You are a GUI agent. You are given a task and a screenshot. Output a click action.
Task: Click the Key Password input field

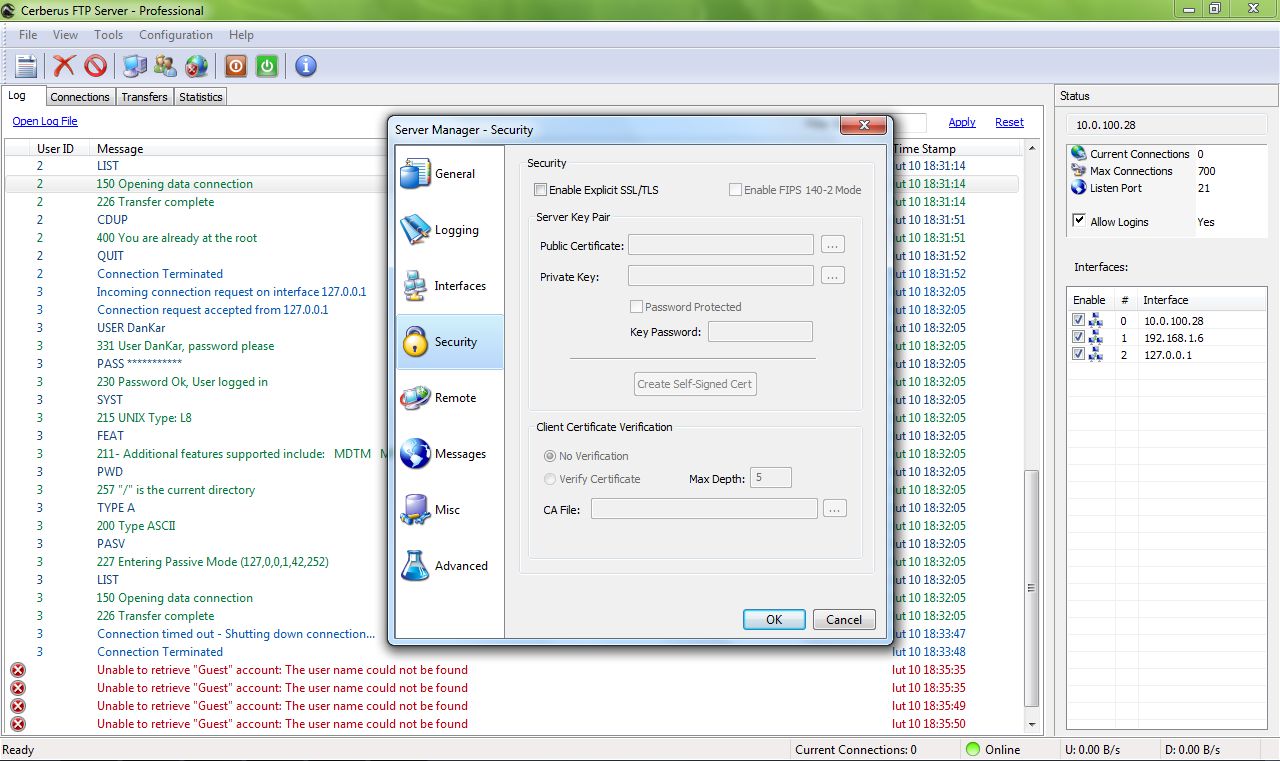point(760,331)
